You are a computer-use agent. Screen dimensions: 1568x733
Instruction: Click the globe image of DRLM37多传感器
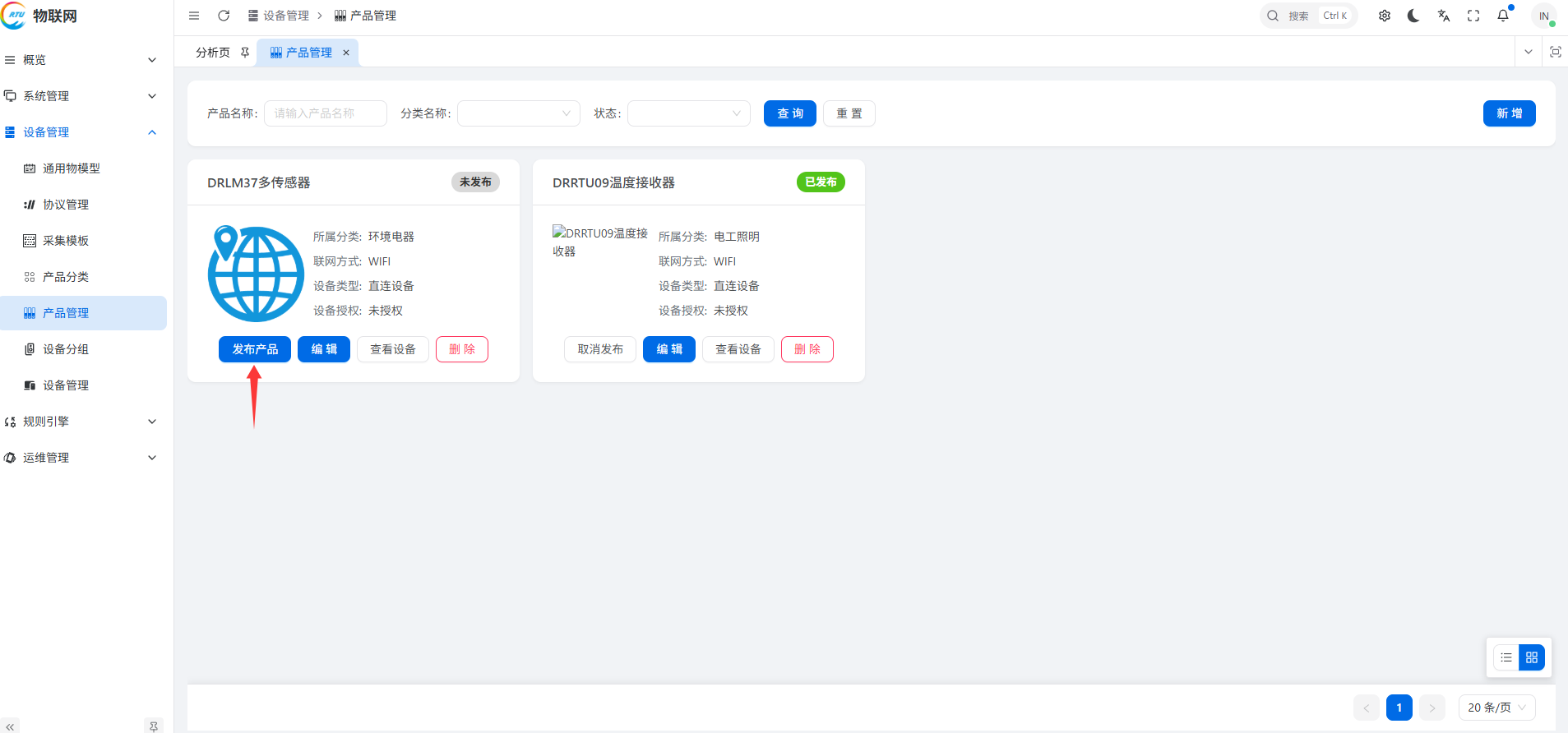tap(256, 274)
